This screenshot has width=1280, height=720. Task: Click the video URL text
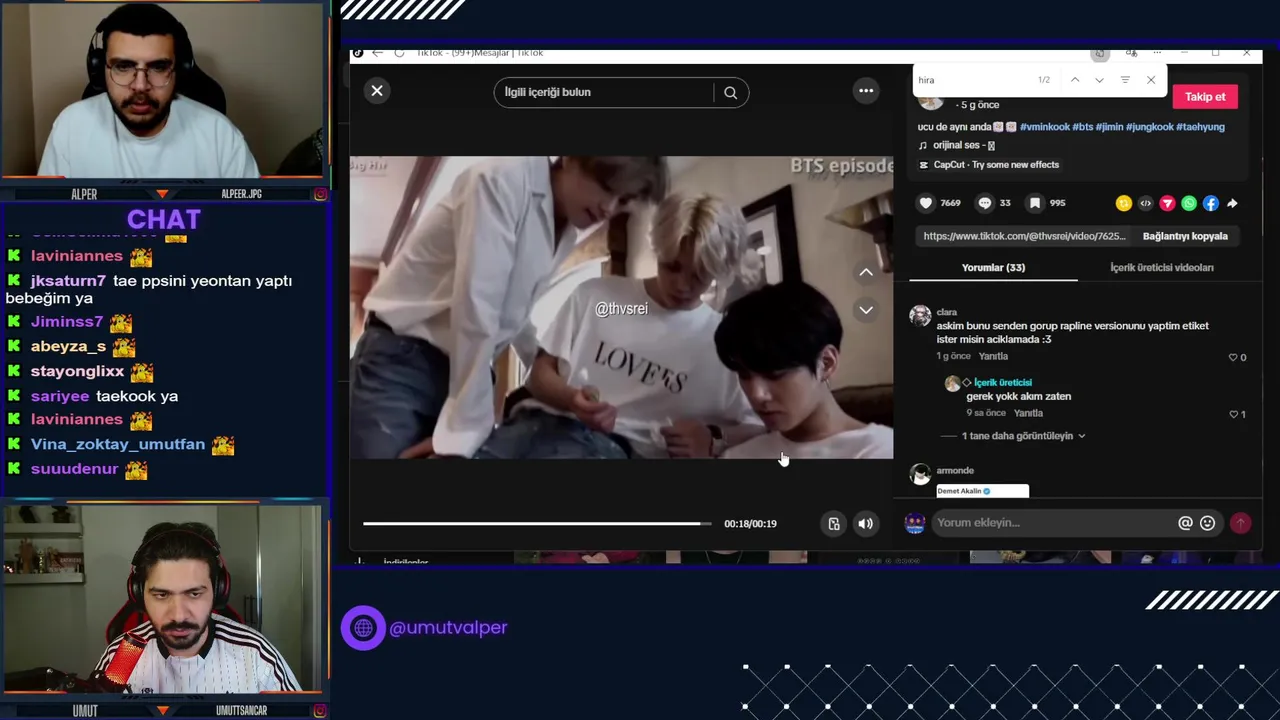click(x=1024, y=236)
